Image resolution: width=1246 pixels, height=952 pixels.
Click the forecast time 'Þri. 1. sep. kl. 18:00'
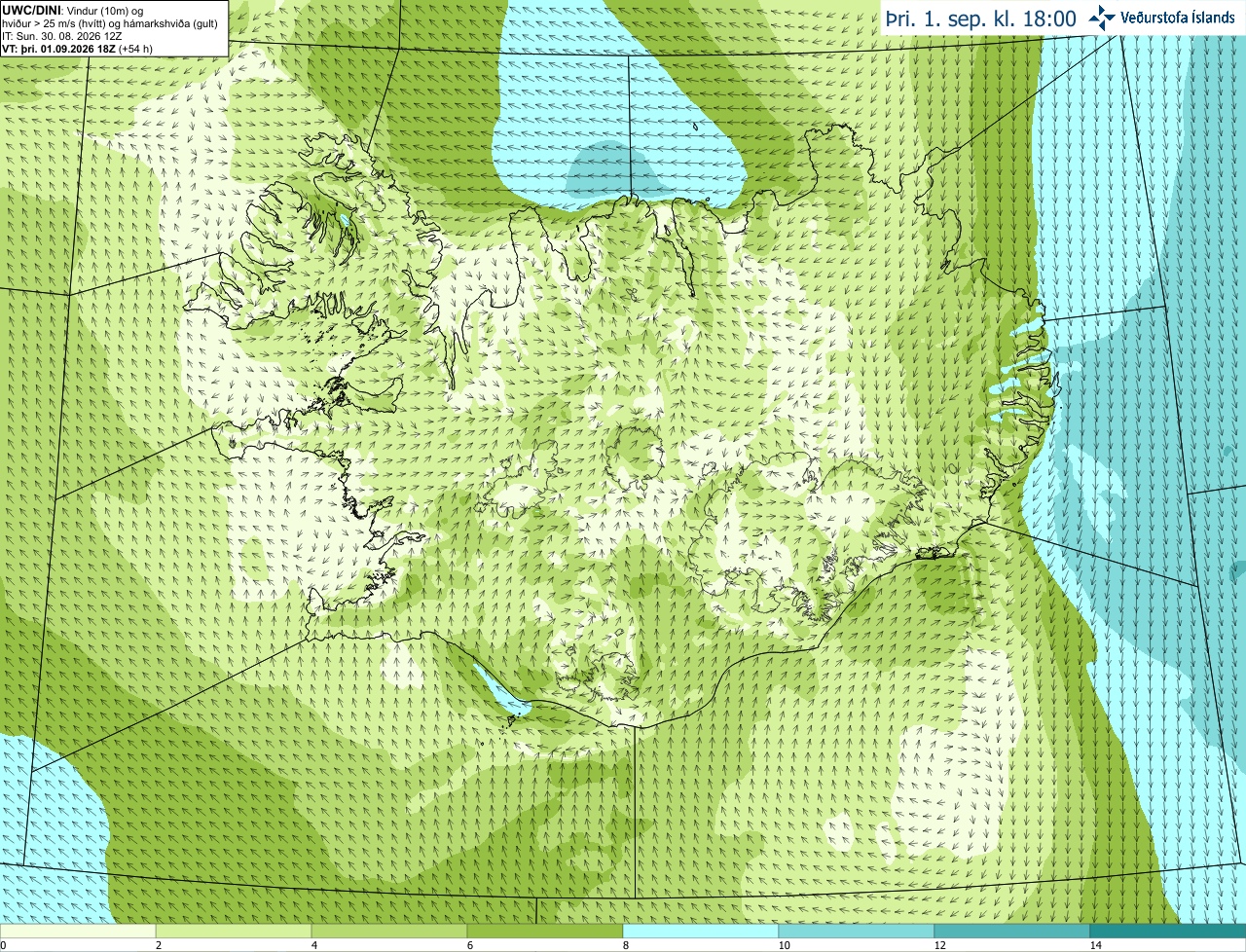point(980,18)
